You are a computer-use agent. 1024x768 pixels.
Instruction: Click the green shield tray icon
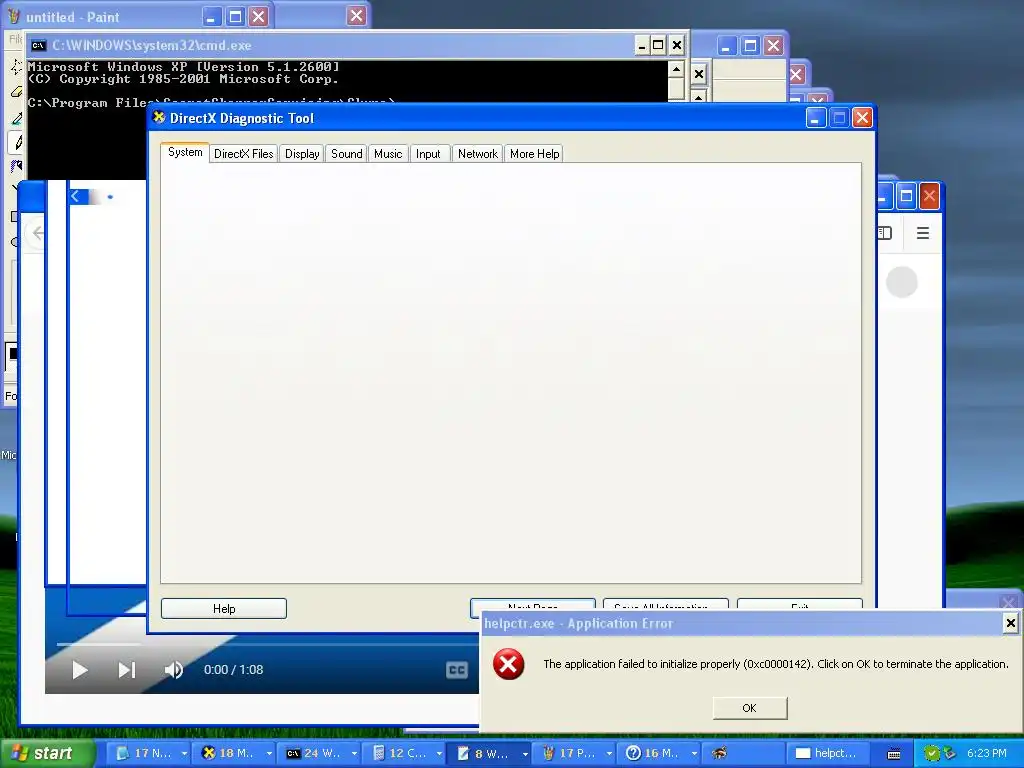tap(932, 753)
